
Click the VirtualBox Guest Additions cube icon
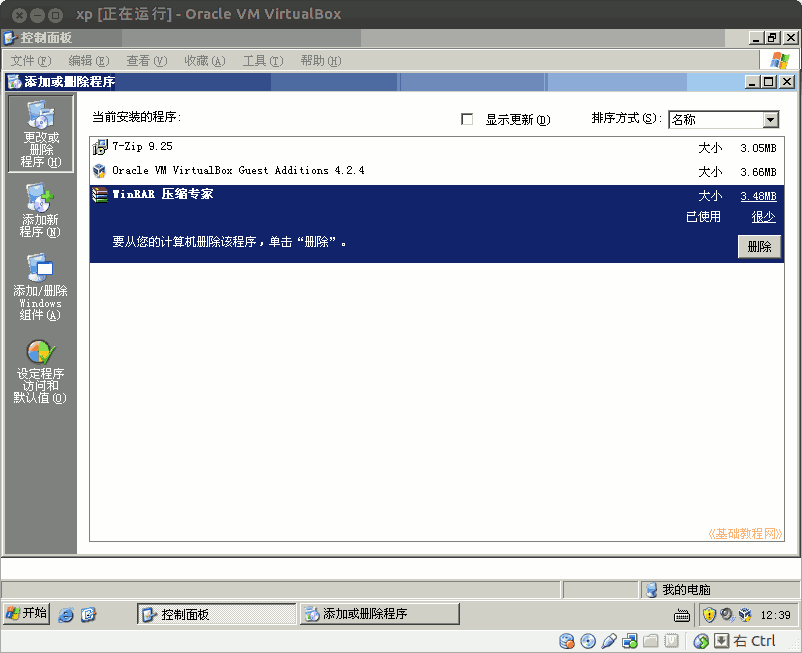pos(100,171)
